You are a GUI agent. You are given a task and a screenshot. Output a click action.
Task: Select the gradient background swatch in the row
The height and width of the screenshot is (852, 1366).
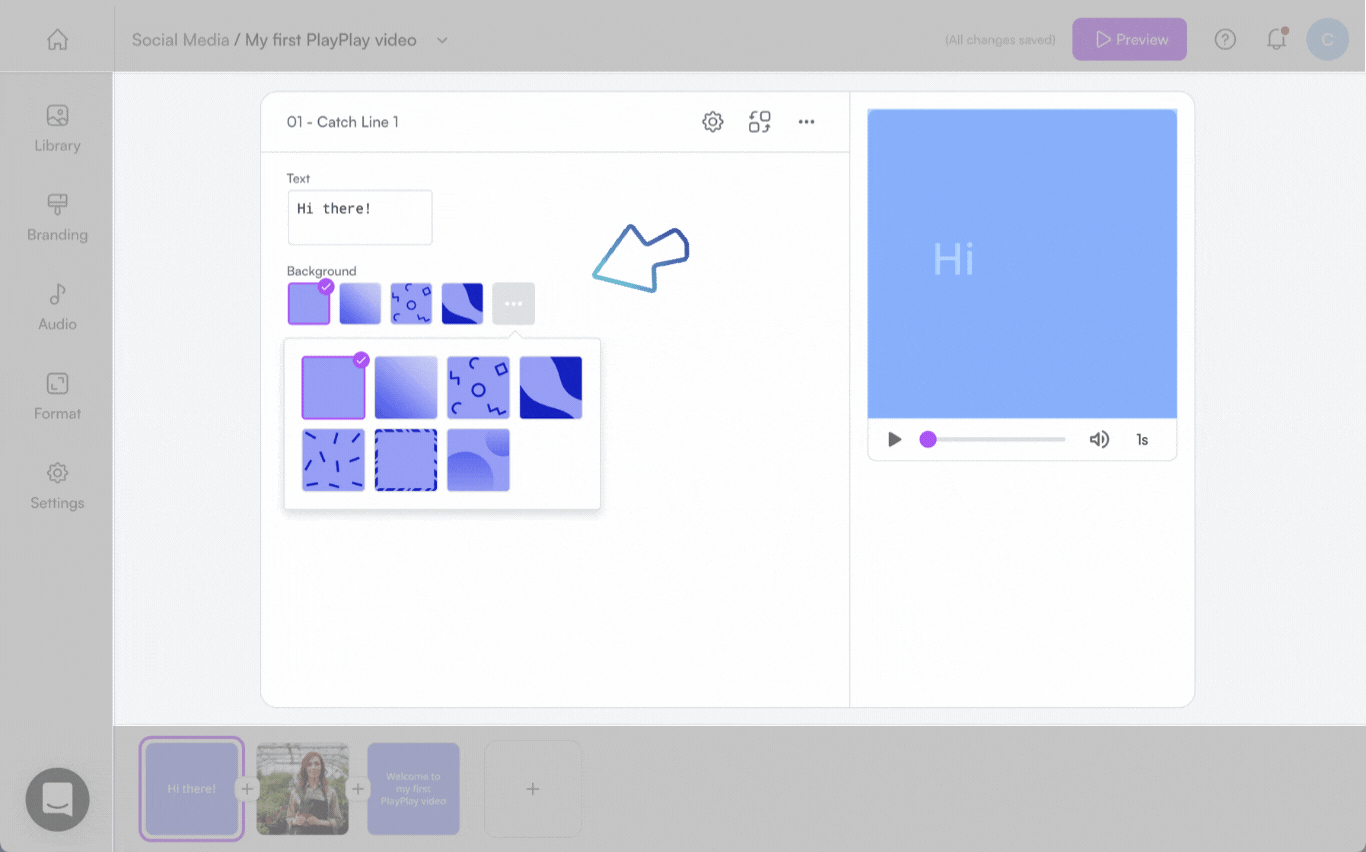[360, 303]
